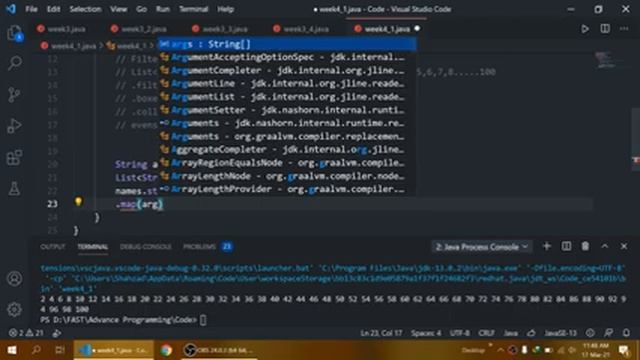Open editor More Actions ellipsis
The width and height of the screenshot is (640, 360).
[x=624, y=29]
